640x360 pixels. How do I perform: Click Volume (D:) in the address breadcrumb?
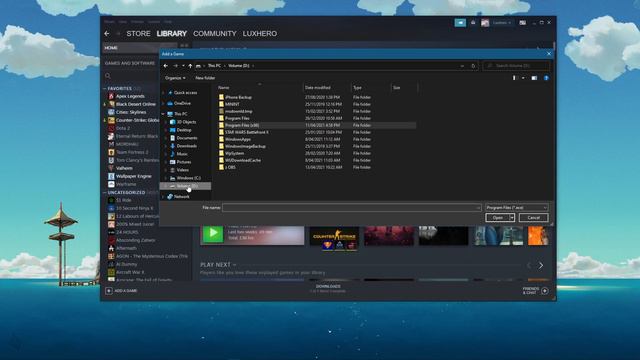click(239, 66)
